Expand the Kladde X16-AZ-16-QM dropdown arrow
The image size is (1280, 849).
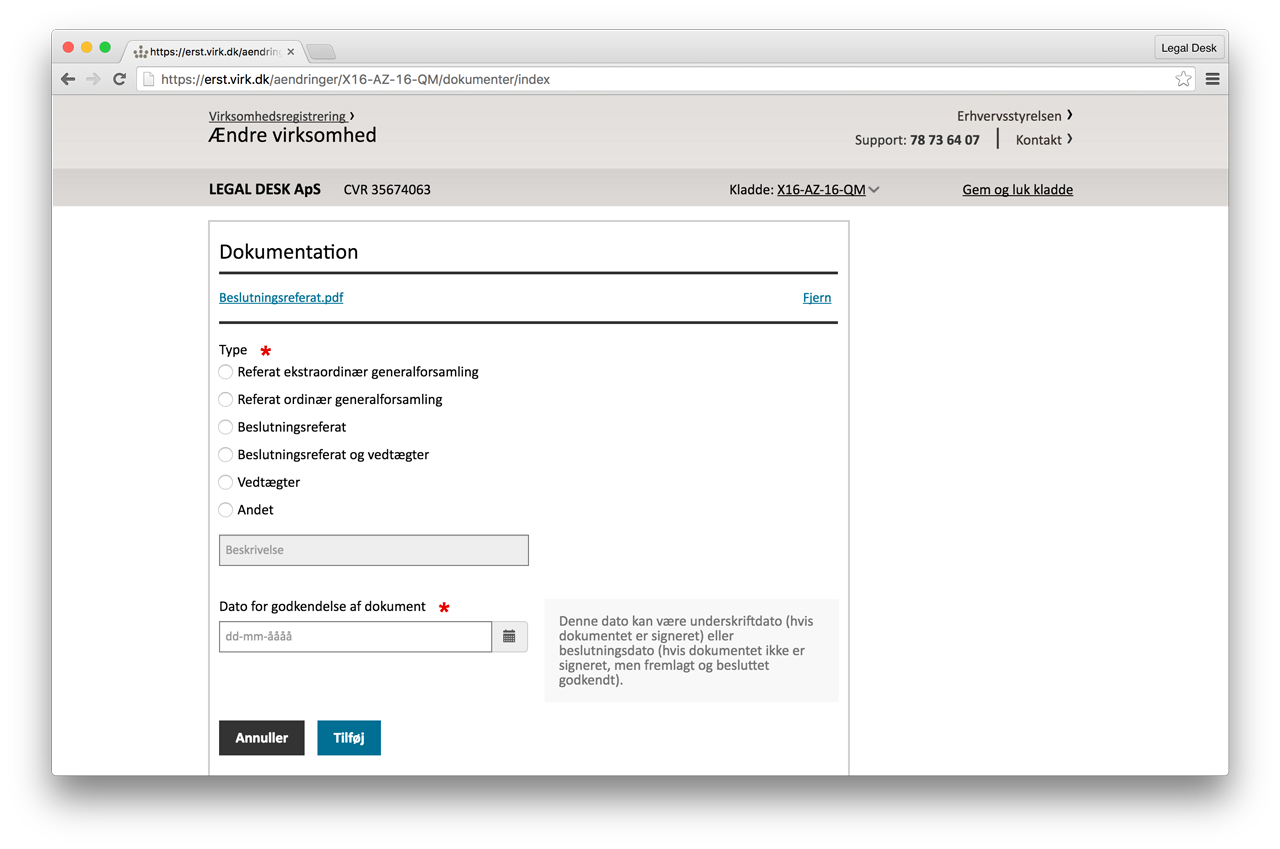(874, 190)
